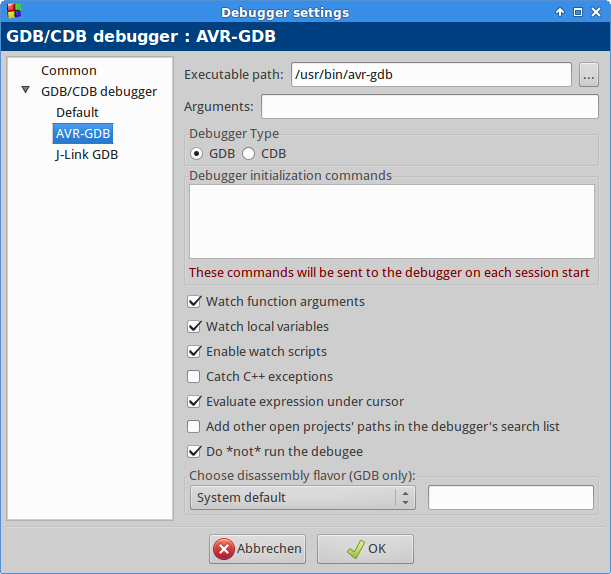611x574 pixels.
Task: Open the Default debugger configuration
Action: point(77,113)
